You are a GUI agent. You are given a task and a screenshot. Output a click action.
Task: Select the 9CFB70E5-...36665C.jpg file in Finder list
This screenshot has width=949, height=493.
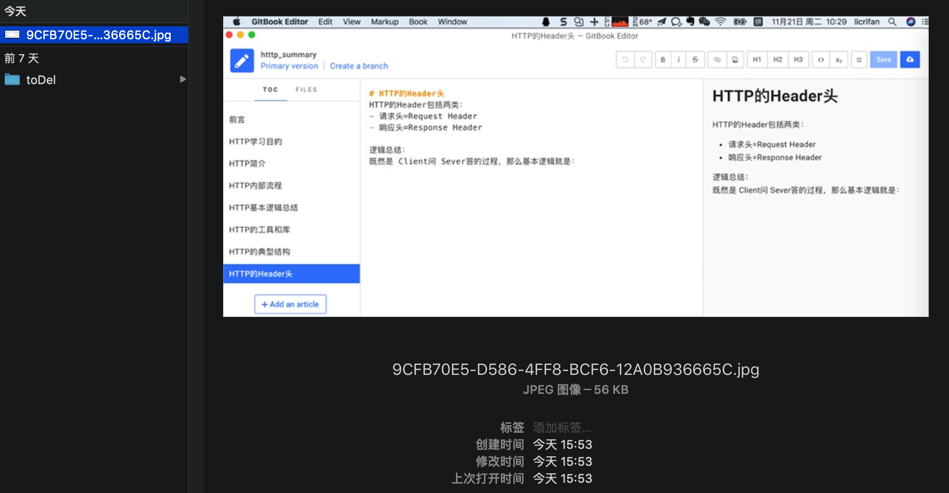tap(94, 34)
